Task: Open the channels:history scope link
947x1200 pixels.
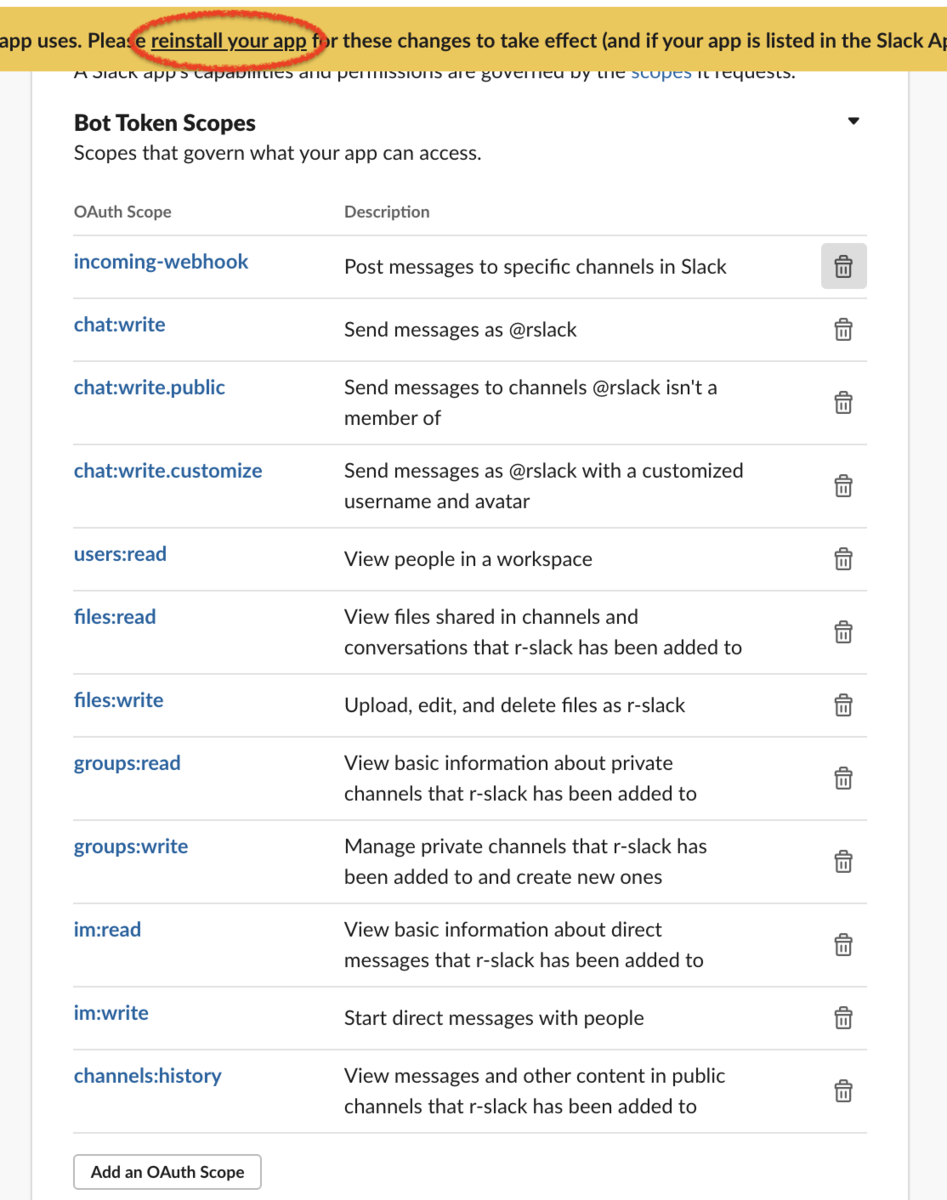Action: point(148,1076)
